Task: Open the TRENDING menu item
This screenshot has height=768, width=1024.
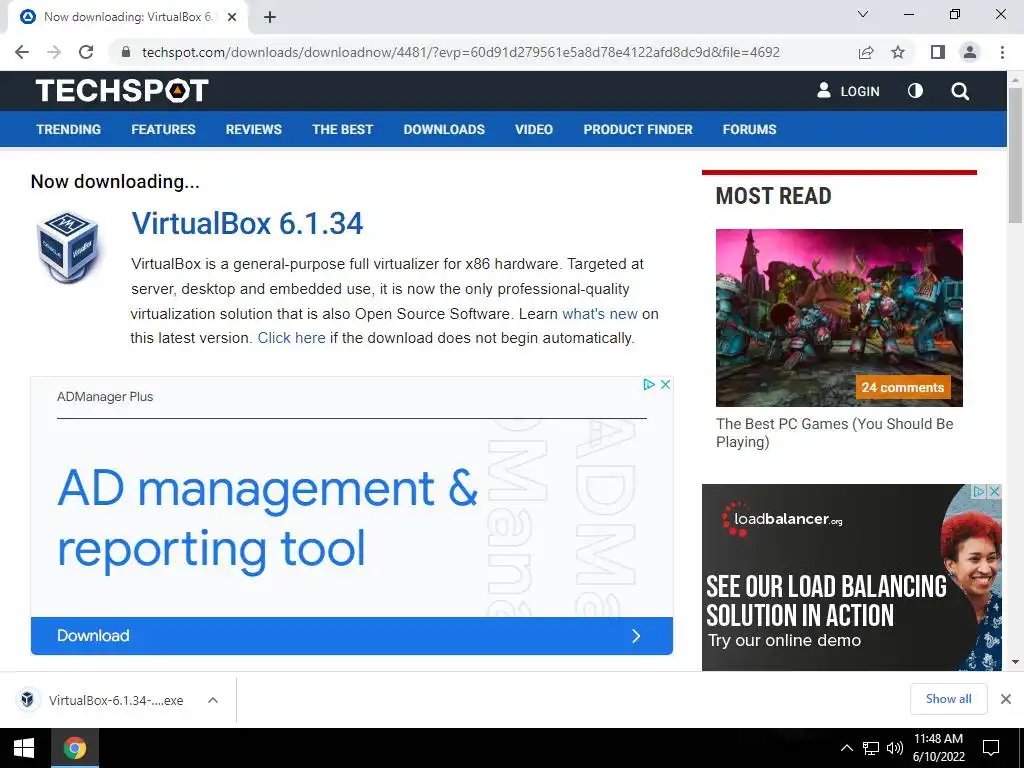Action: (69, 129)
